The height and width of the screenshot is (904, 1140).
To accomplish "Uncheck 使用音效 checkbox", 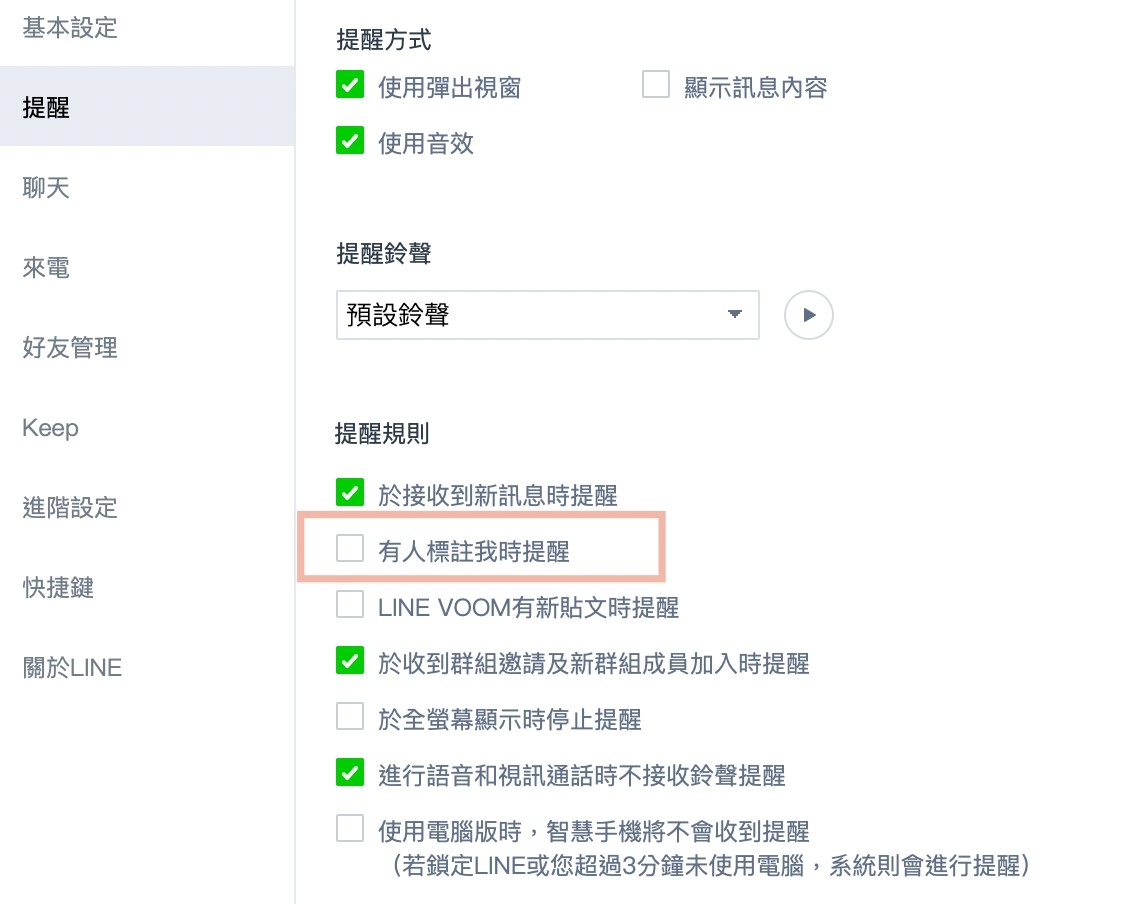I will [x=350, y=142].
